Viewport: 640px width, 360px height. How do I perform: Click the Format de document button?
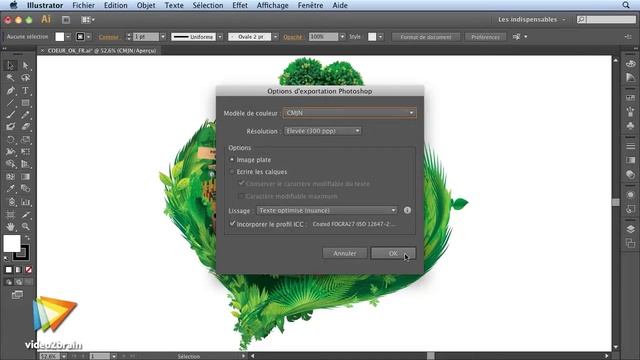(426, 37)
